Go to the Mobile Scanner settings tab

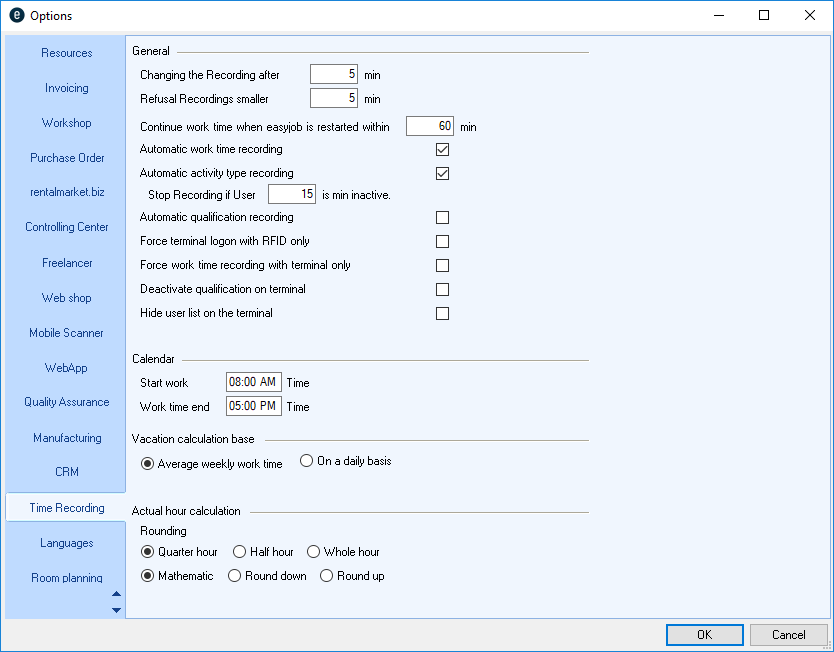(x=66, y=333)
